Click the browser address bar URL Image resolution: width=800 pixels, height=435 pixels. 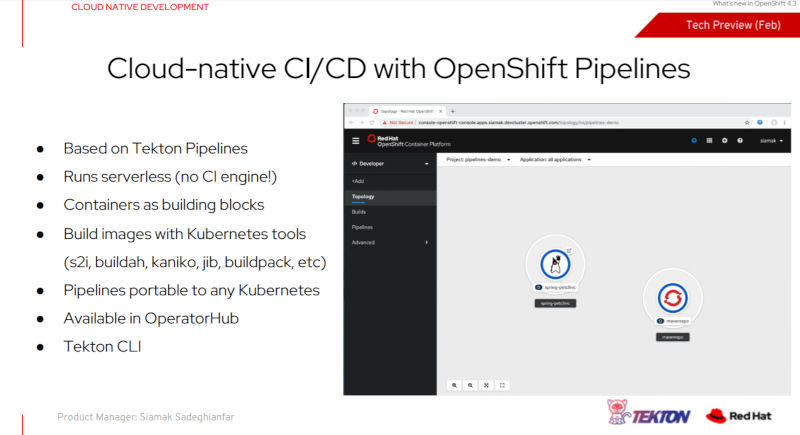pyautogui.click(x=518, y=122)
